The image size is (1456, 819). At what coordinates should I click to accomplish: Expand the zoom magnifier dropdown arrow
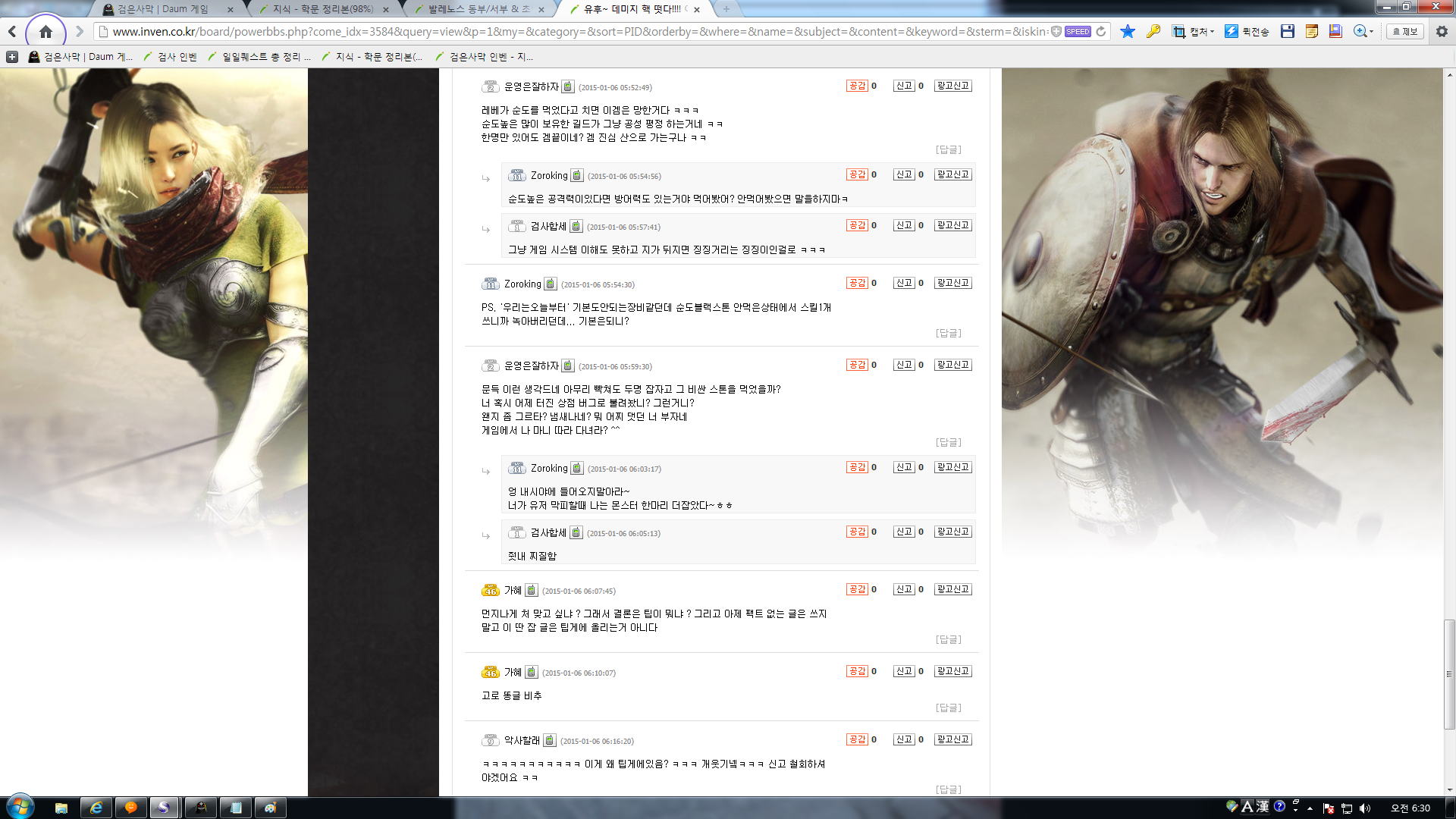coord(1372,32)
